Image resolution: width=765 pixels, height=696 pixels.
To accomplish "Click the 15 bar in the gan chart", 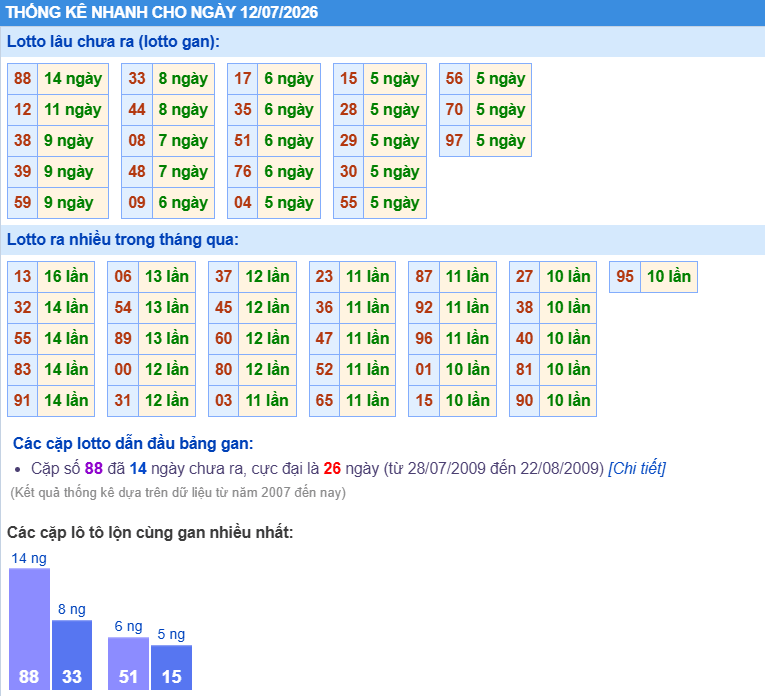I will [x=171, y=667].
